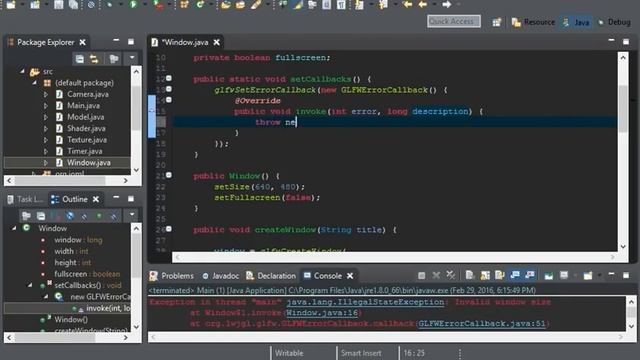The image size is (640, 360).
Task: Switch to the Resource perspective
Action: (x=533, y=22)
